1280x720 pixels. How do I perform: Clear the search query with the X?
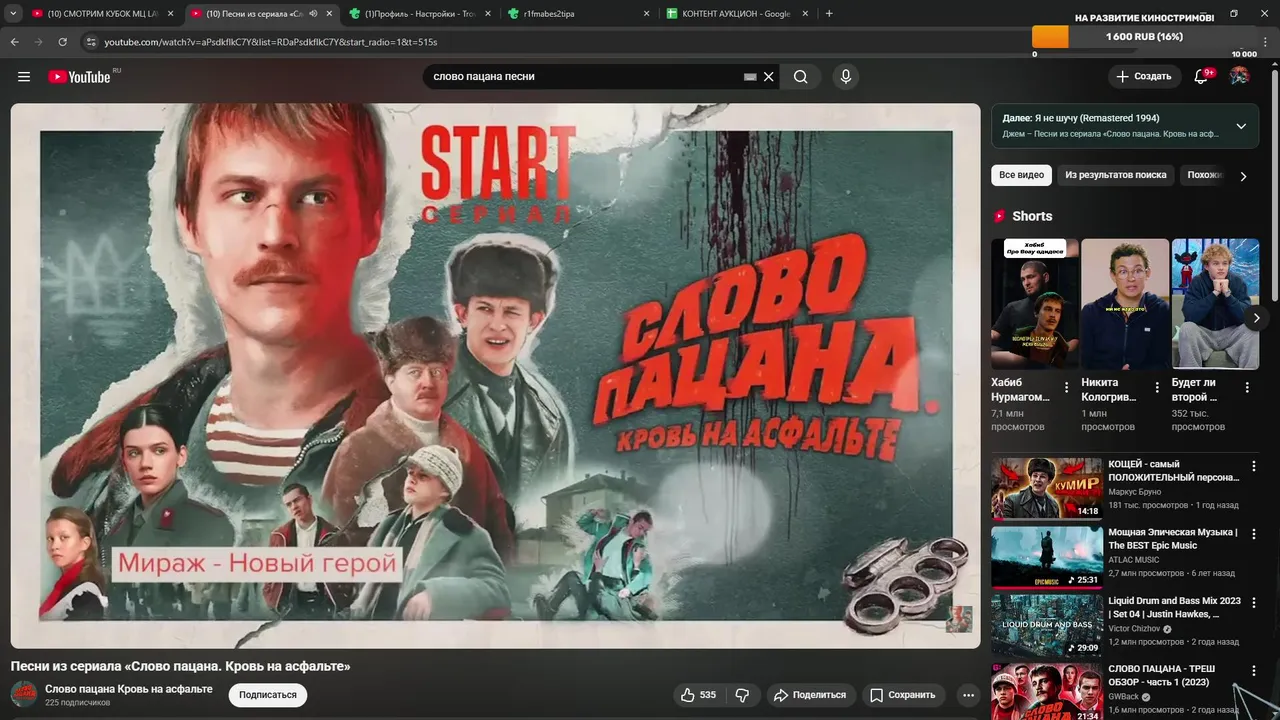pos(768,77)
